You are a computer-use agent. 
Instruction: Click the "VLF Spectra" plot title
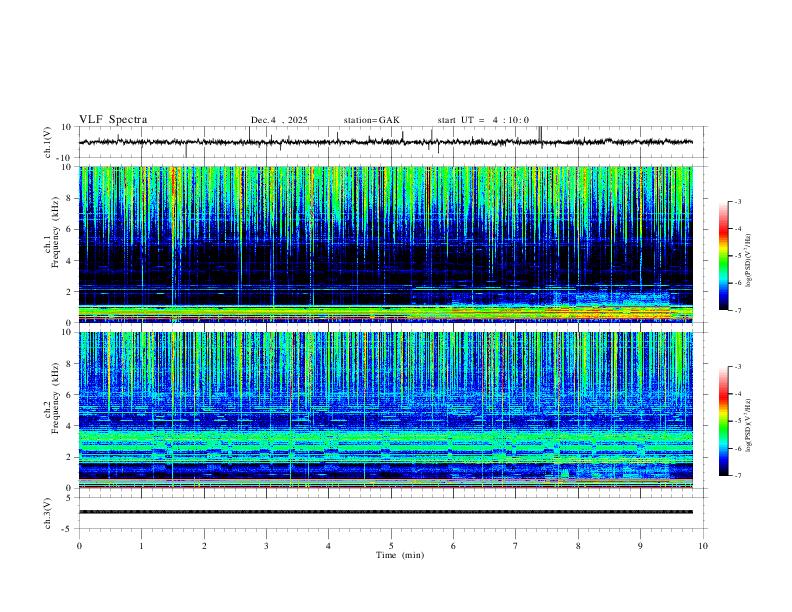(x=113, y=119)
